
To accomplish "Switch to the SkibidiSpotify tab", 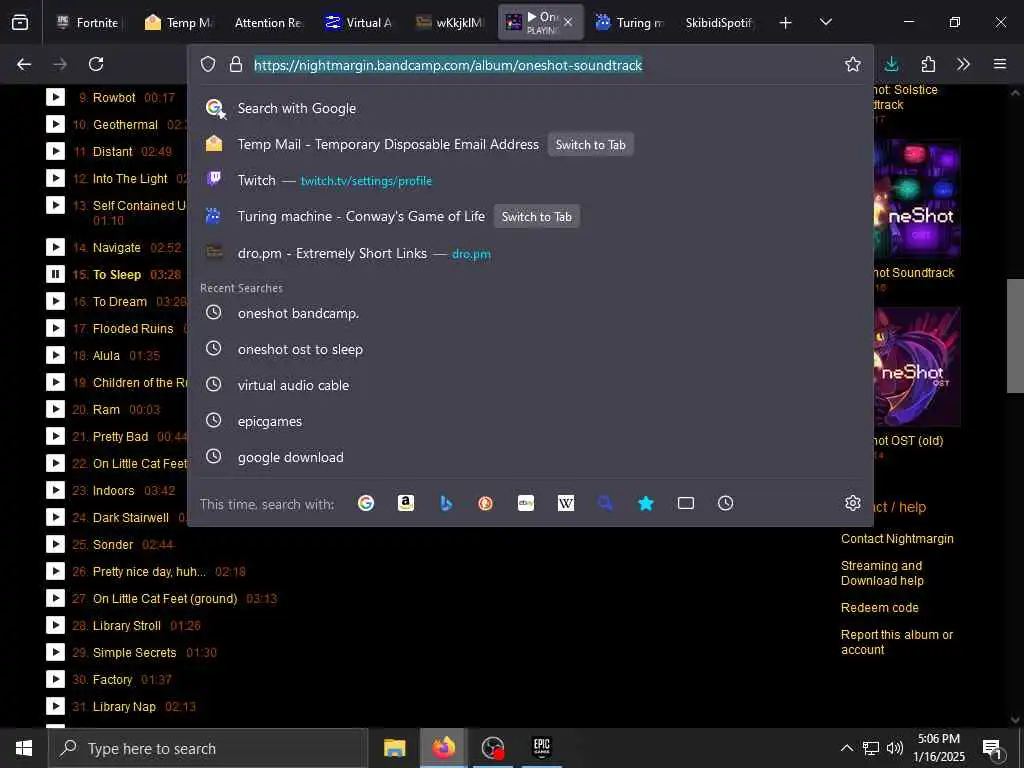I will [x=720, y=22].
